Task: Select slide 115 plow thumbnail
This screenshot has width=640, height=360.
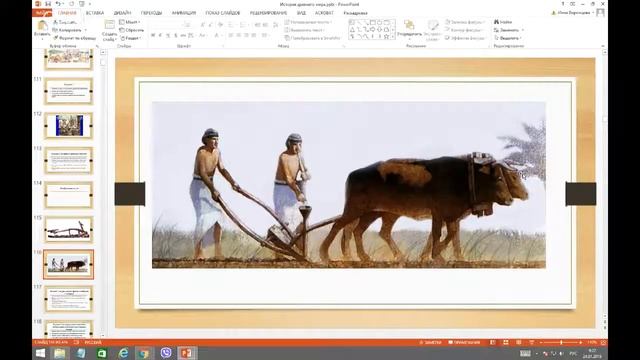Action: pos(69,229)
